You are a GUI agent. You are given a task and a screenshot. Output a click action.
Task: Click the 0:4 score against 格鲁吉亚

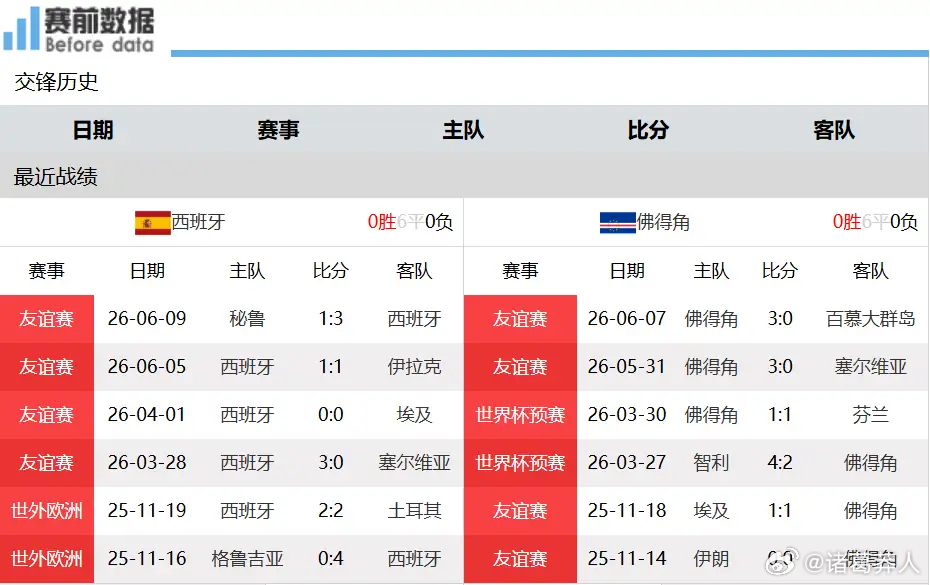[331, 559]
